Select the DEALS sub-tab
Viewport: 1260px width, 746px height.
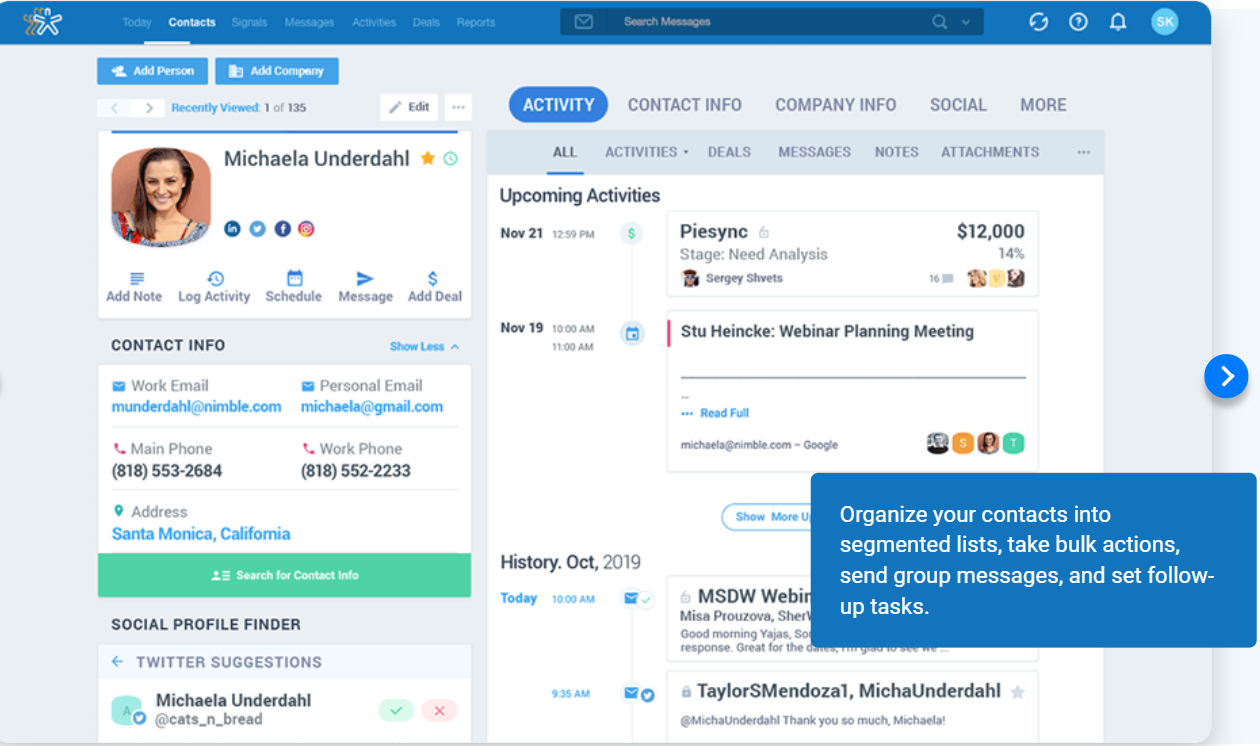pyautogui.click(x=729, y=152)
